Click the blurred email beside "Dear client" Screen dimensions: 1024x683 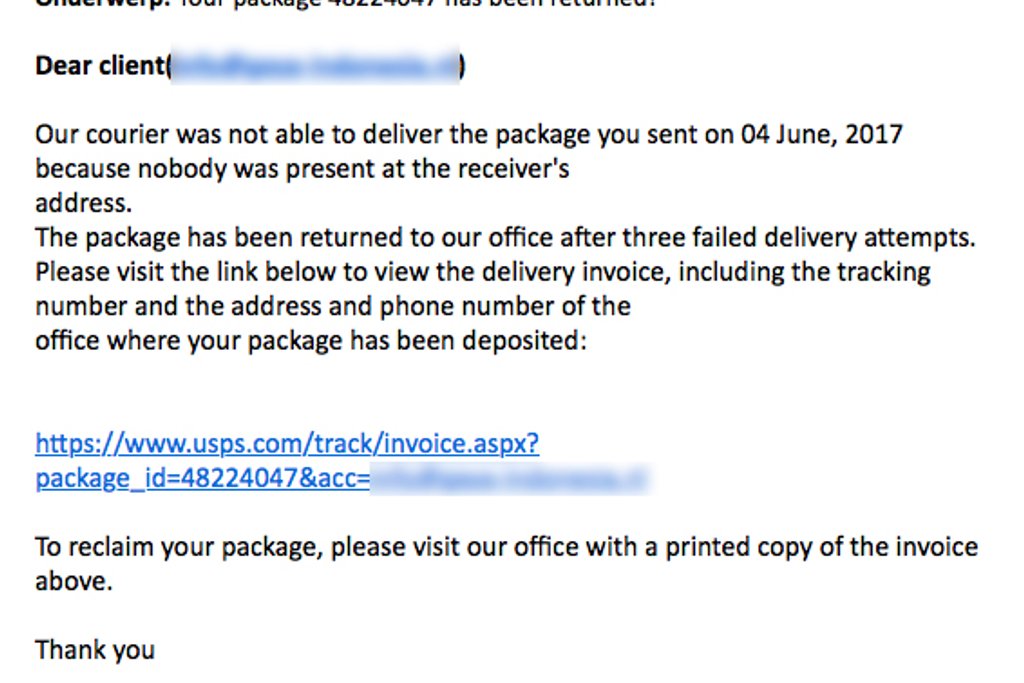coord(315,66)
